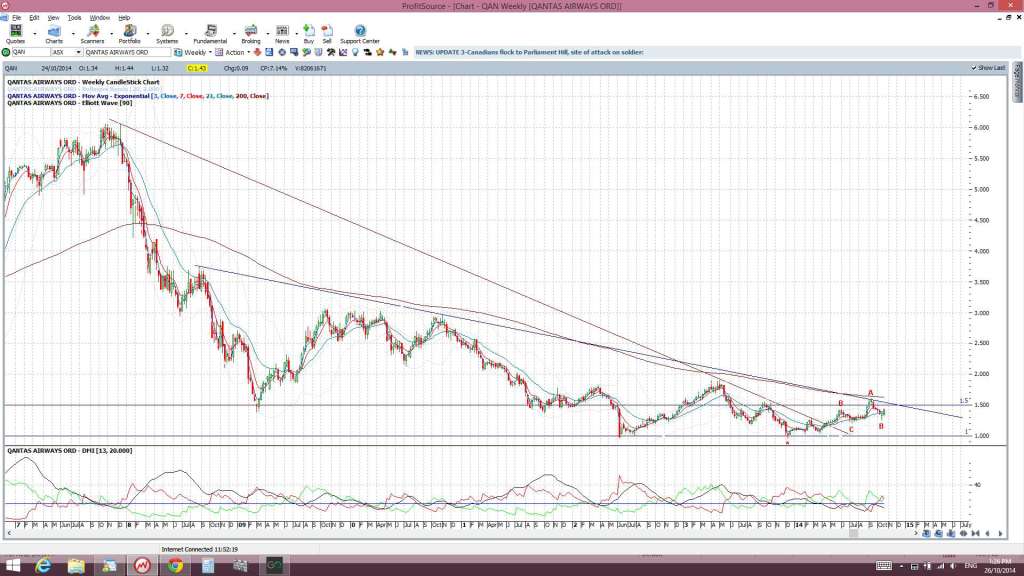Open the Support Center

pyautogui.click(x=360, y=34)
